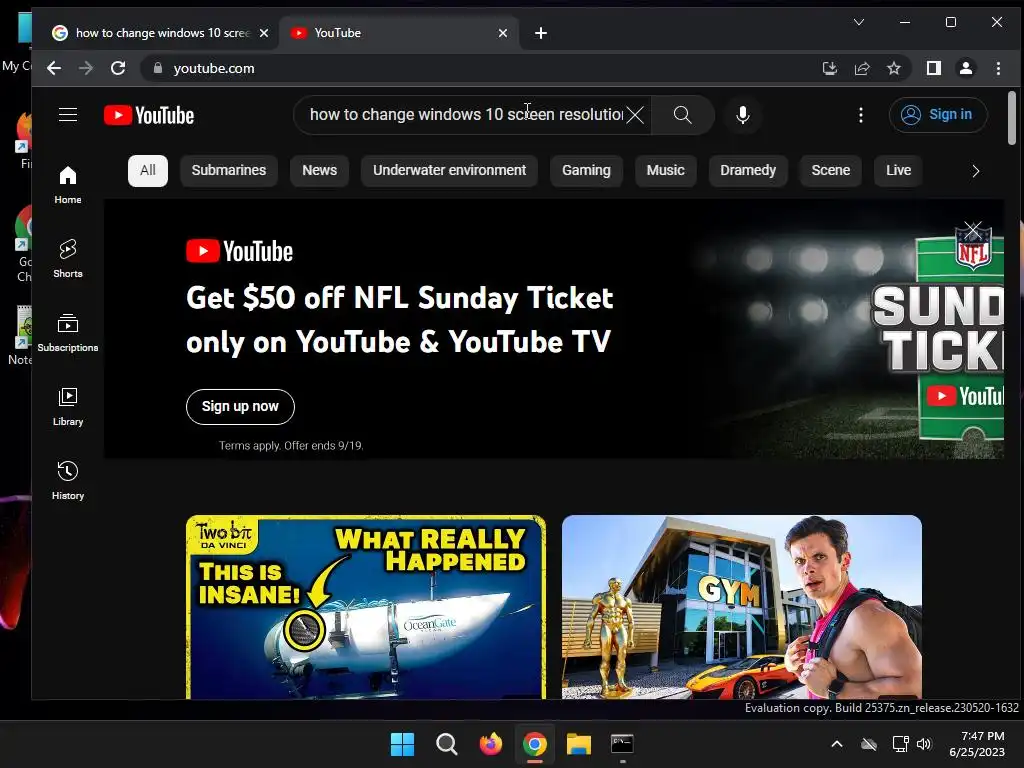Open Library from the sidebar

68,407
